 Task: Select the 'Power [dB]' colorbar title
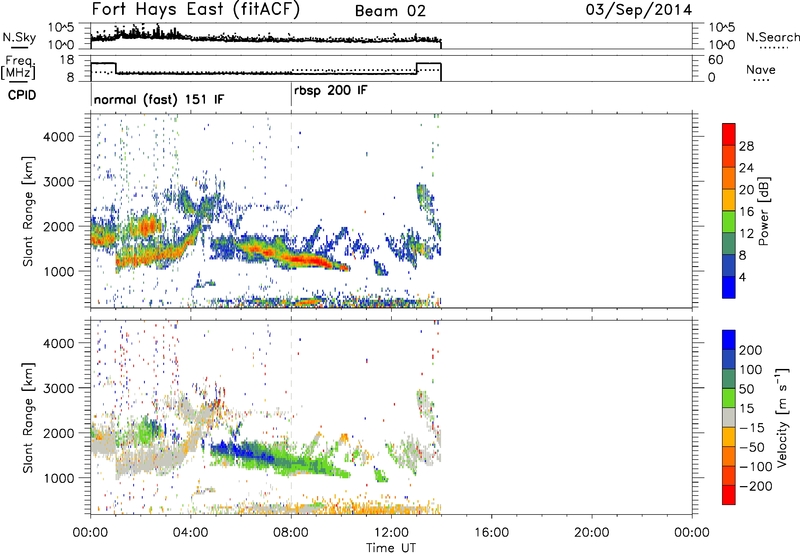[x=764, y=211]
